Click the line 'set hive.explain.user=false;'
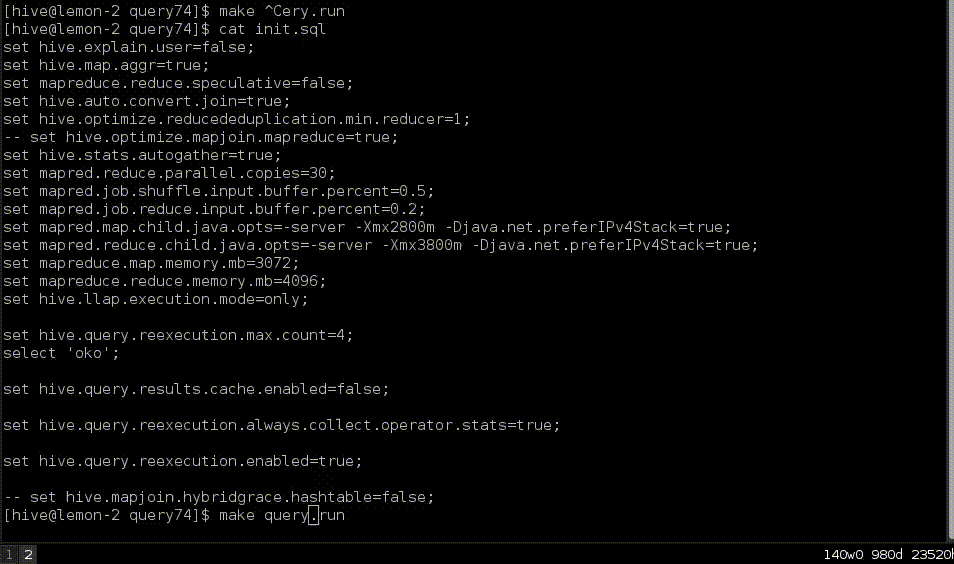 pyautogui.click(x=129, y=47)
